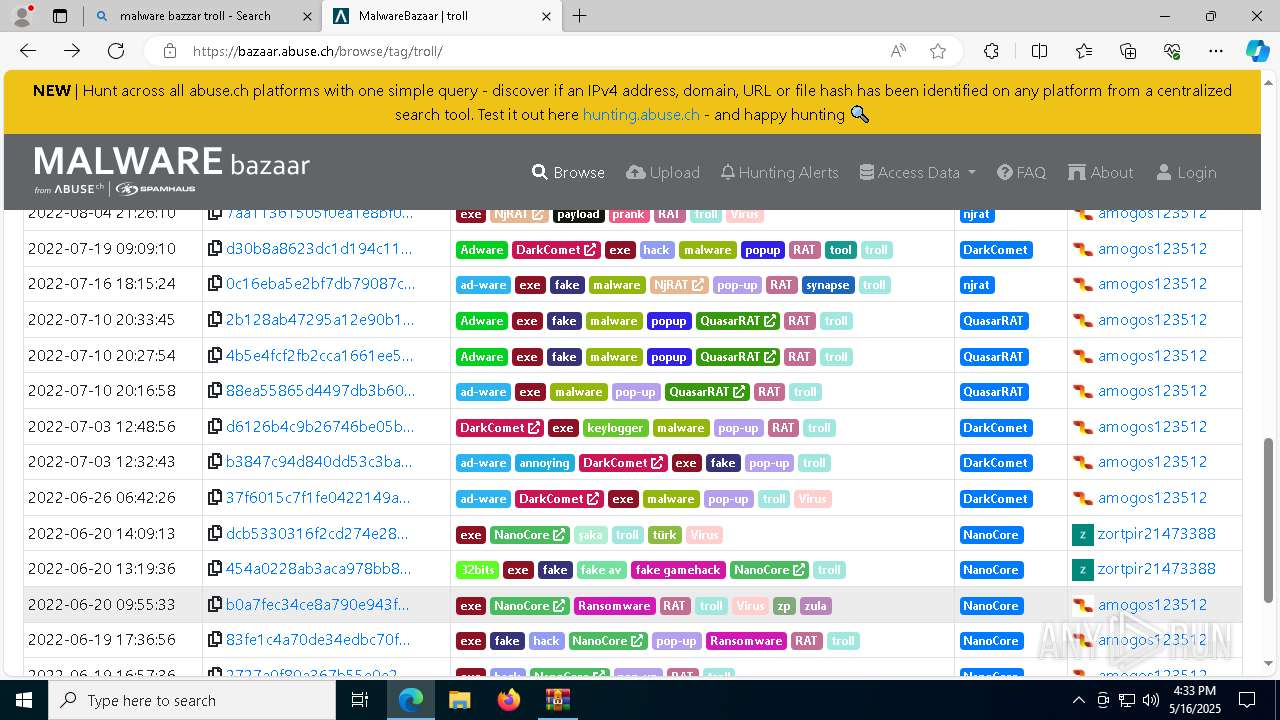Open reporter zortpir21473388 on 14:09:13 row
This screenshot has height=720, width=1280.
(x=1157, y=534)
